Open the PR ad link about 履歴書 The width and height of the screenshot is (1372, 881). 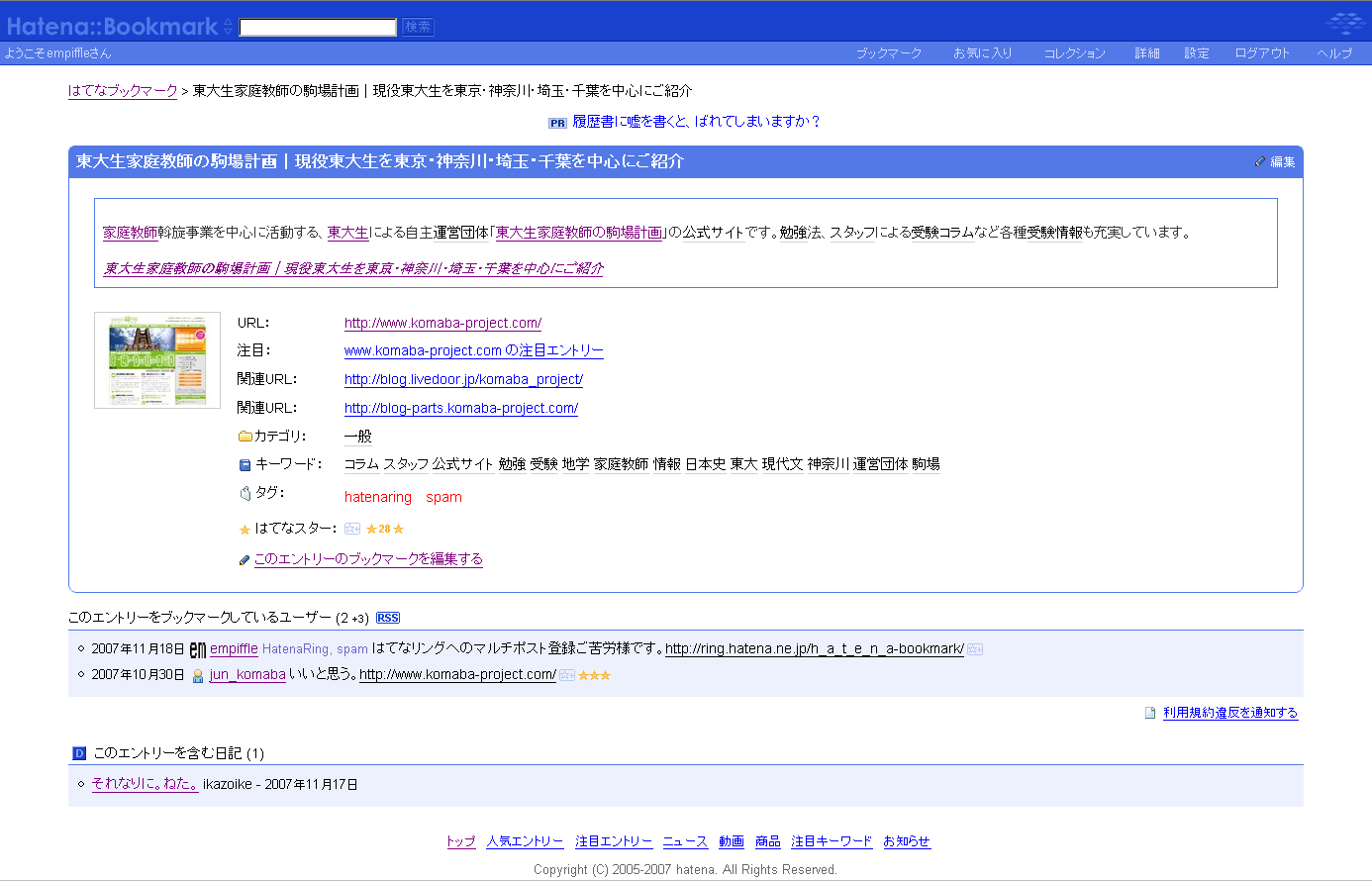tap(697, 122)
